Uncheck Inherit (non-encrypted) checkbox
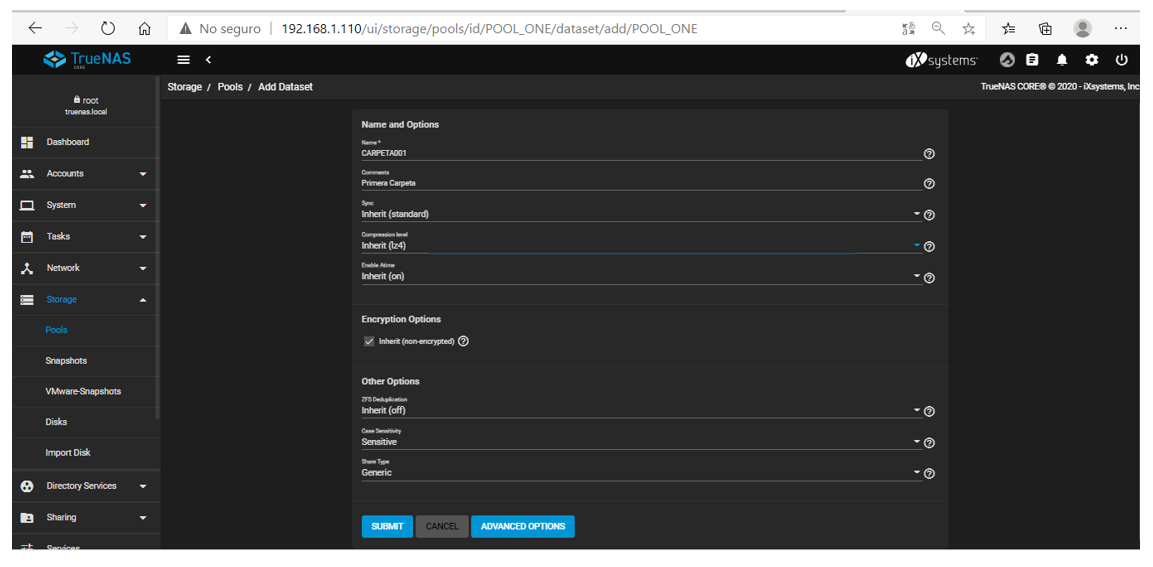The width and height of the screenshot is (1153, 567). click(x=369, y=341)
